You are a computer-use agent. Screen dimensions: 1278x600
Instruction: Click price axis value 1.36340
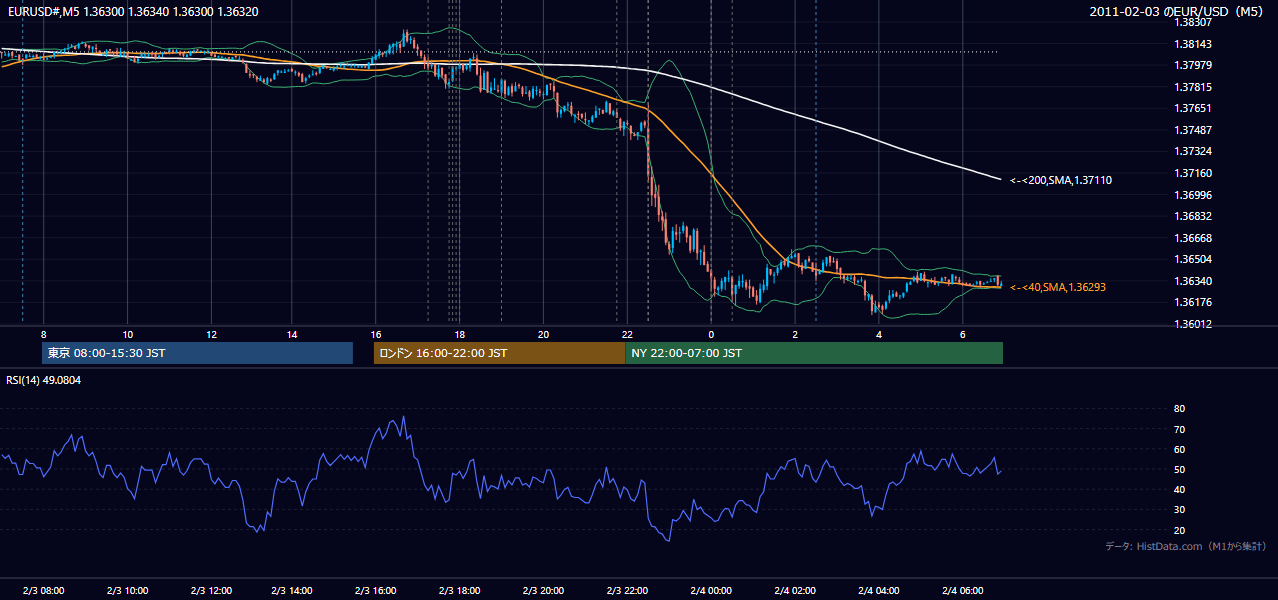coord(1193,281)
